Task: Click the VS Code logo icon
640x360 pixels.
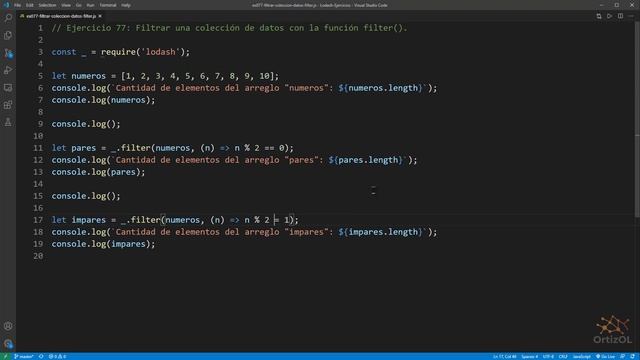Action: pos(6,5)
